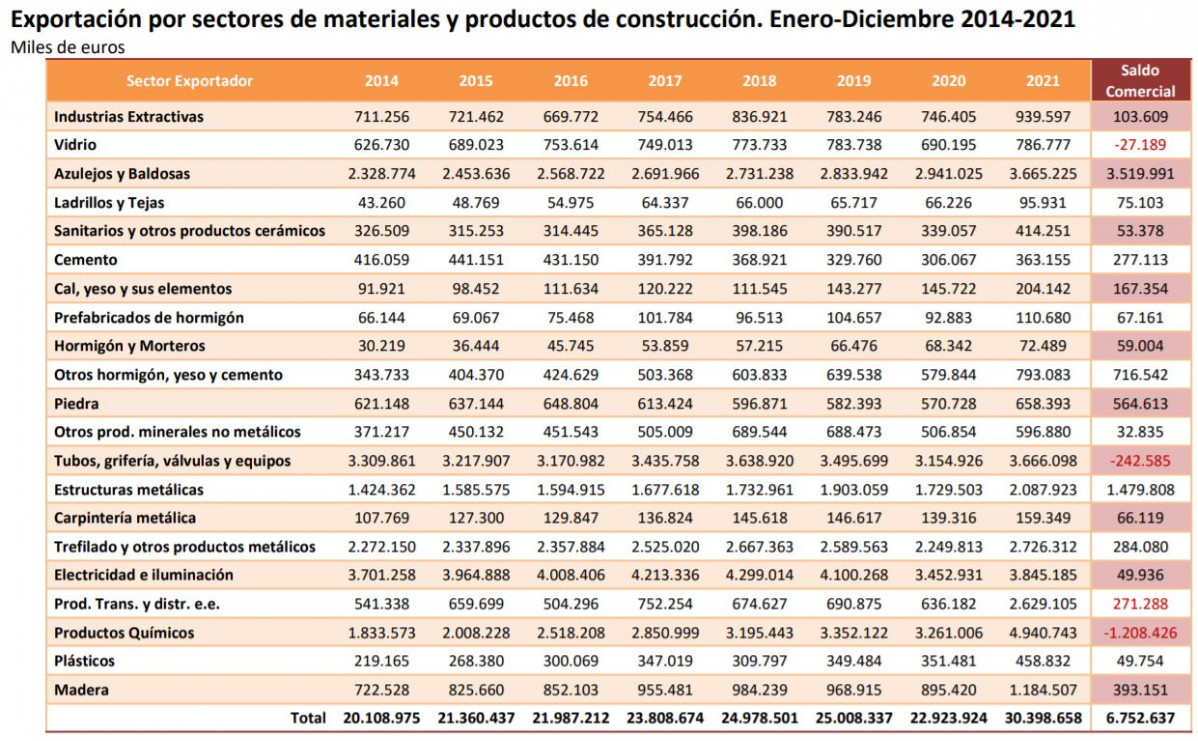Screen dimensions: 1198x741
Task: Click the 'Plásticos' row label
Action: pyautogui.click(x=84, y=661)
